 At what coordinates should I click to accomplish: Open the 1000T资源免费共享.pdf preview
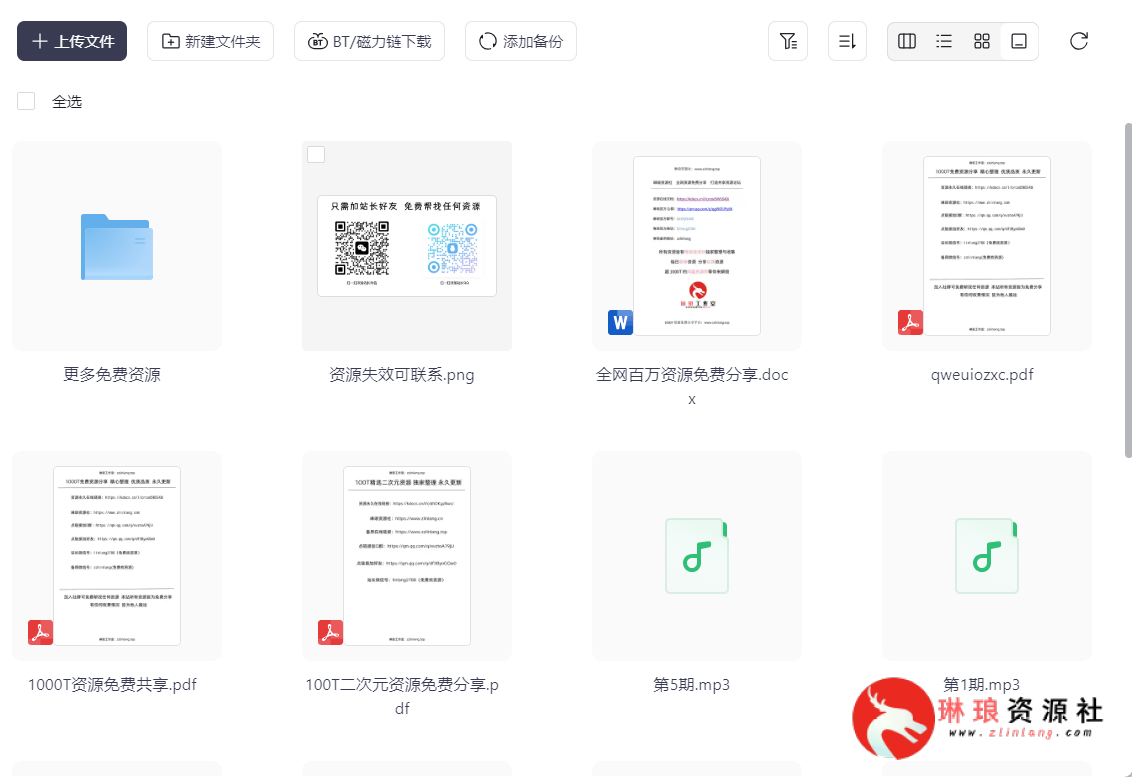117,555
